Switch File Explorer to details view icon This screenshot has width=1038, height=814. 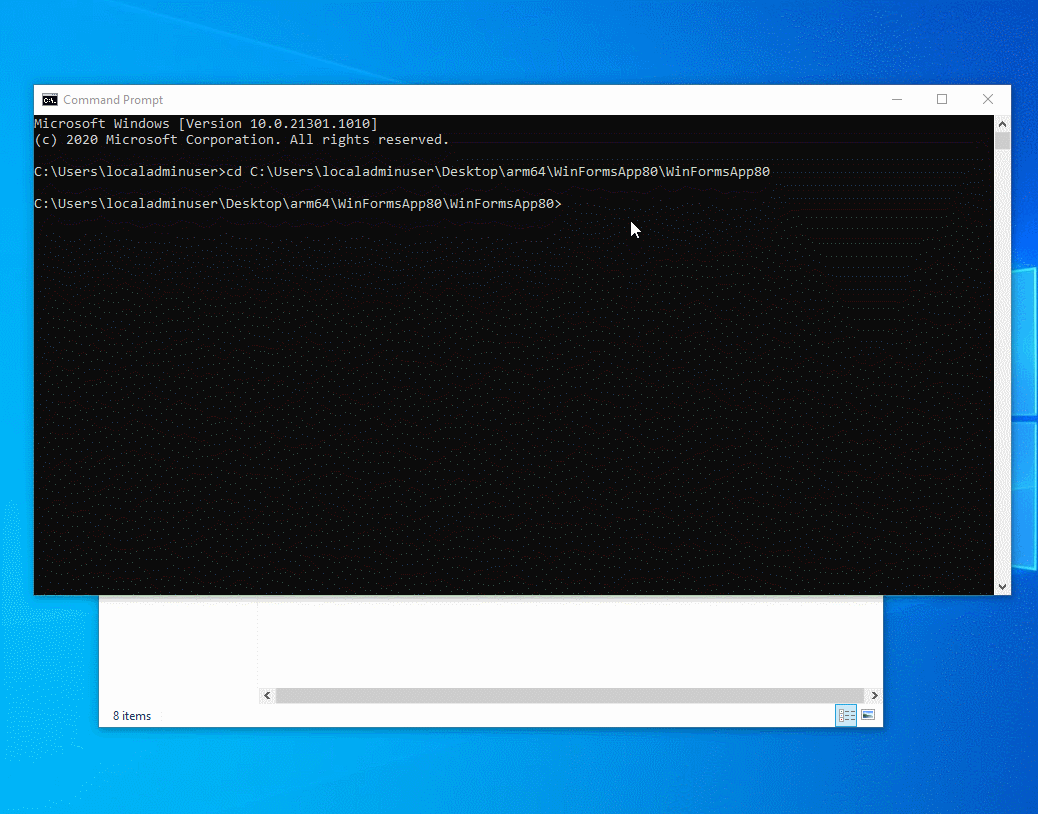(846, 715)
